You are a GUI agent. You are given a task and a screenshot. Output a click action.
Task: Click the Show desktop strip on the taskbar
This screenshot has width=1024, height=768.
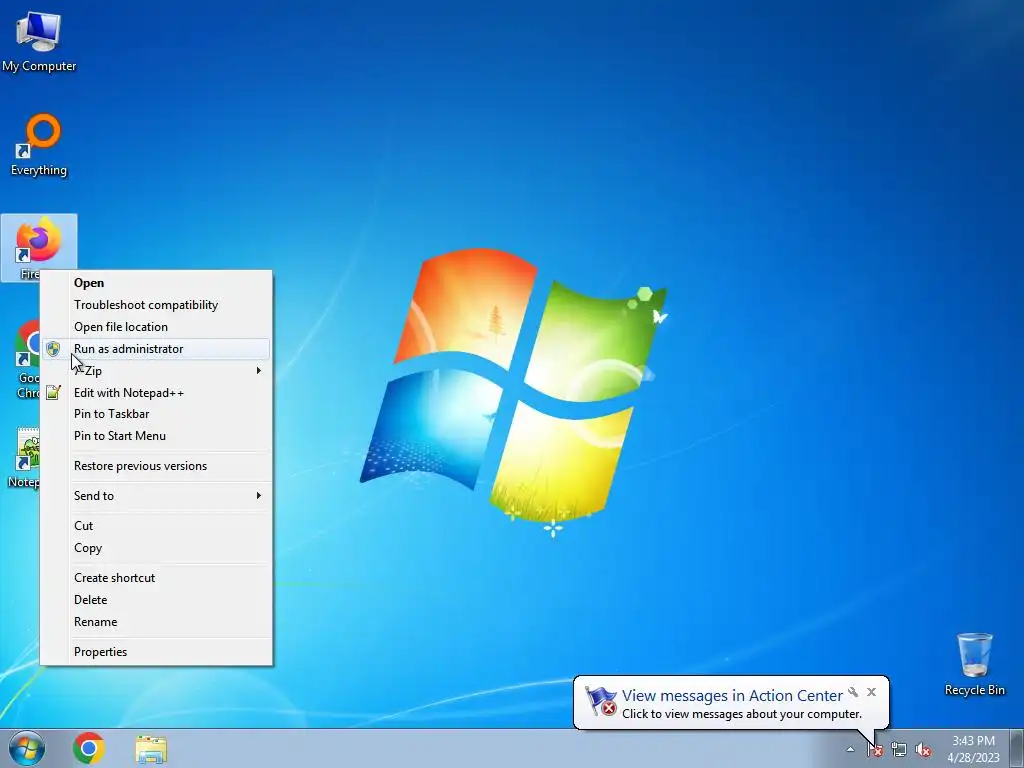tap(1016, 748)
